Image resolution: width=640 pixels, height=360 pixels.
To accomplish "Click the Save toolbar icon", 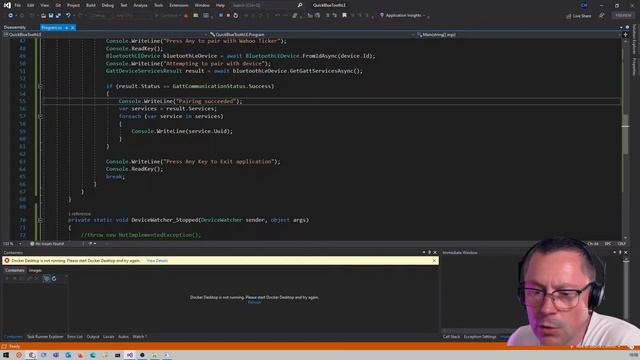I will pyautogui.click(x=51, y=16).
